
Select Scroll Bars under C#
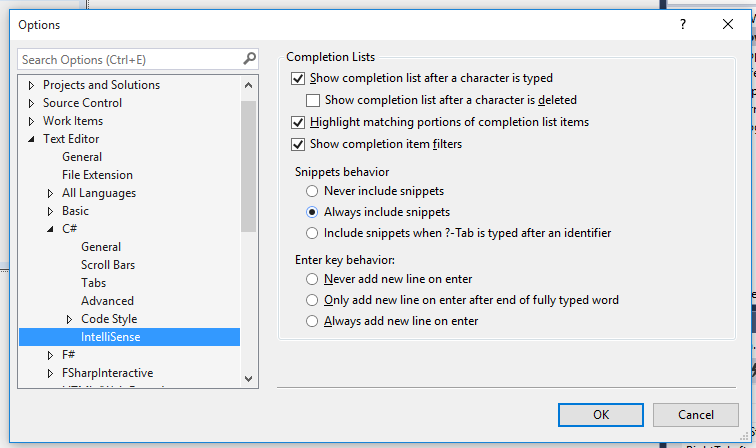click(x=108, y=265)
